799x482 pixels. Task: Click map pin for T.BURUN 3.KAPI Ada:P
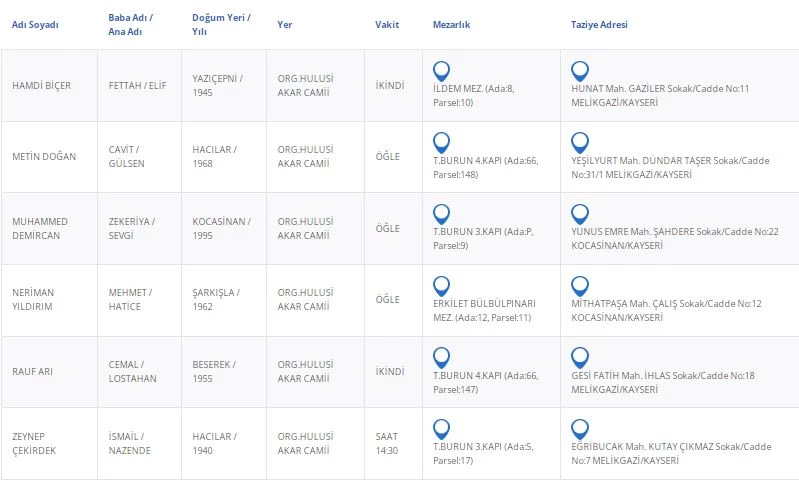point(441,214)
